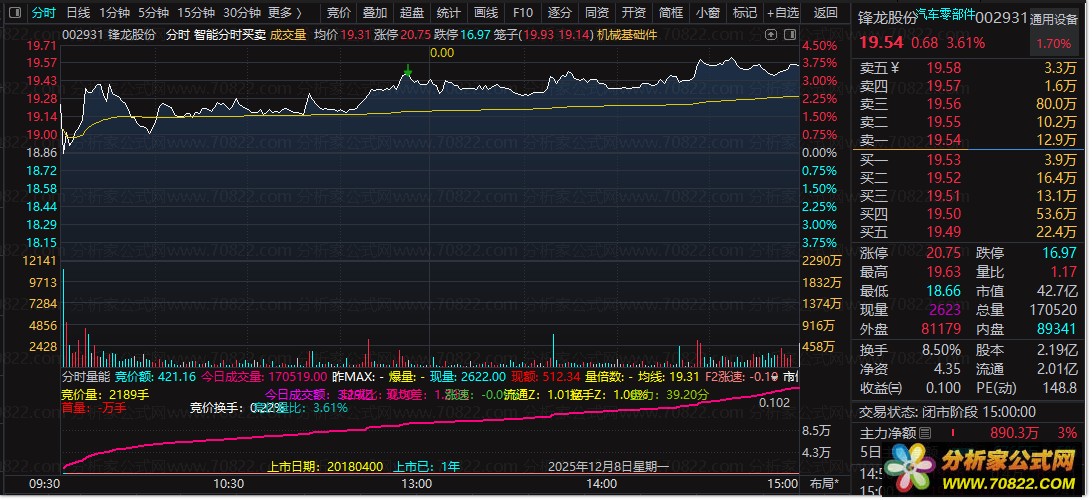The width and height of the screenshot is (1092, 500).
Task: Toggle the 简框 simple frame mode
Action: [671, 13]
